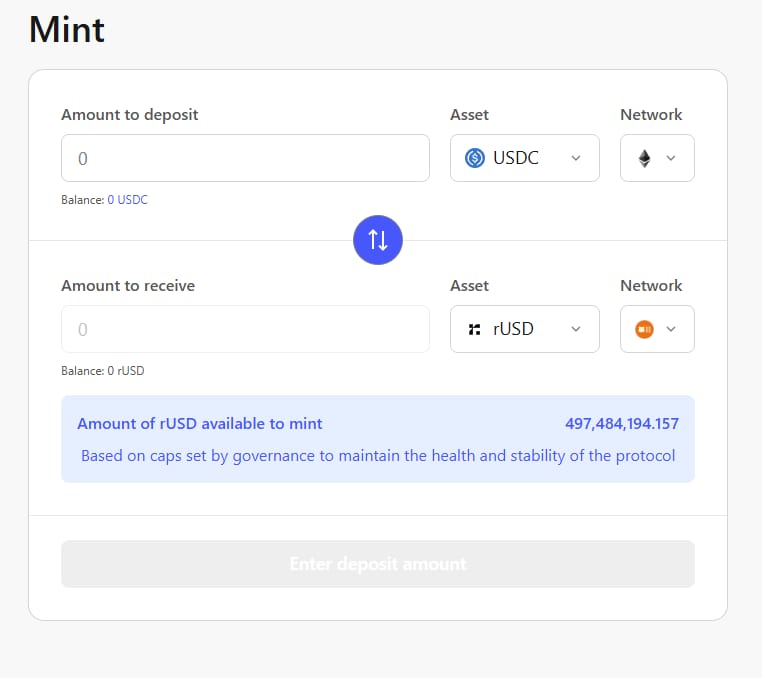Click the rUSD token icon

tap(475, 329)
